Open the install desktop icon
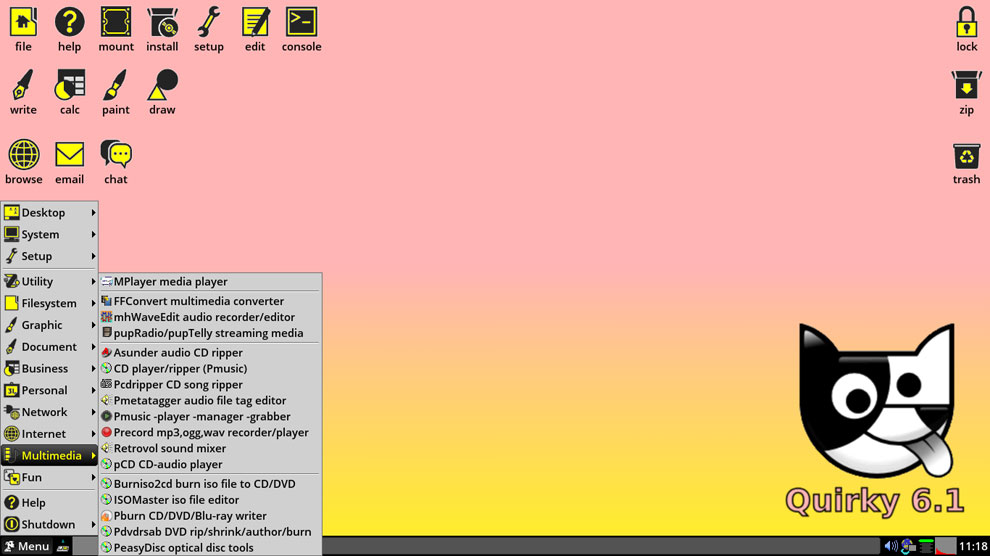 (x=162, y=23)
